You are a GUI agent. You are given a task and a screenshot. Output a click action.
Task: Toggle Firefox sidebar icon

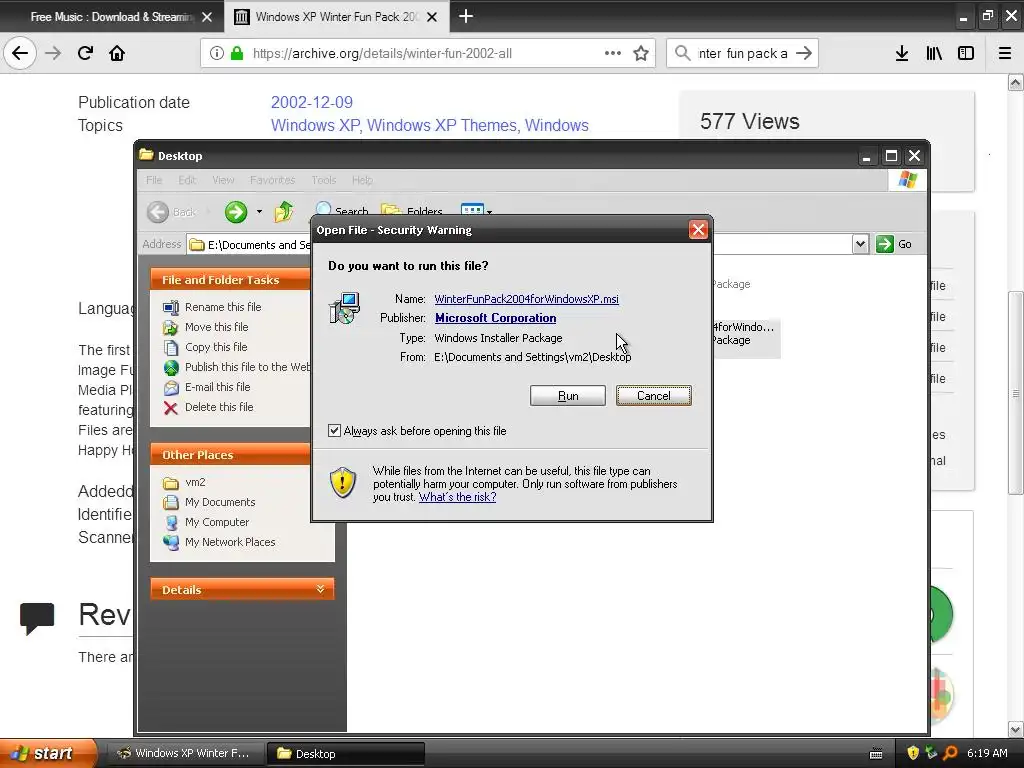tap(966, 53)
